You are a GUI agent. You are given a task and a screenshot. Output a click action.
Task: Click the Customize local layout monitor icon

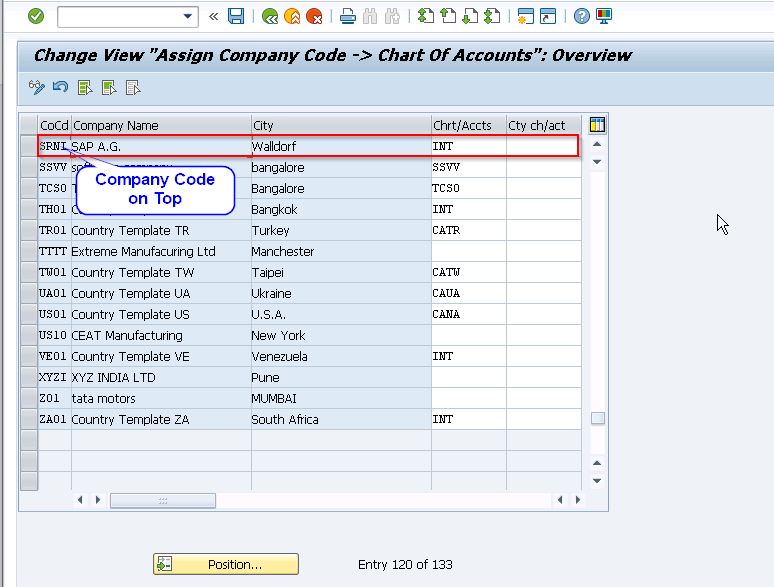pyautogui.click(x=604, y=16)
